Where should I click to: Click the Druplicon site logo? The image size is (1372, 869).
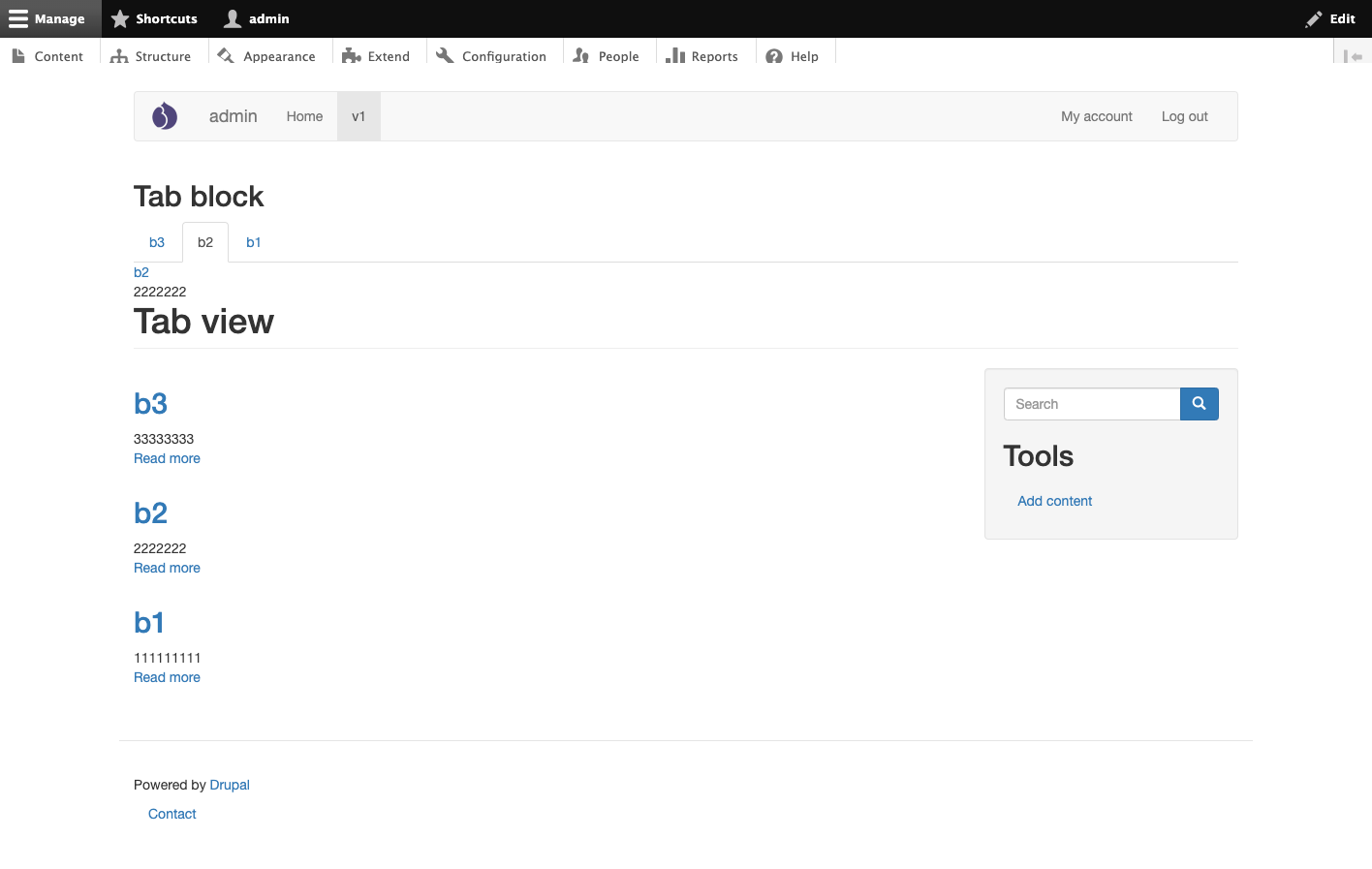point(165,115)
